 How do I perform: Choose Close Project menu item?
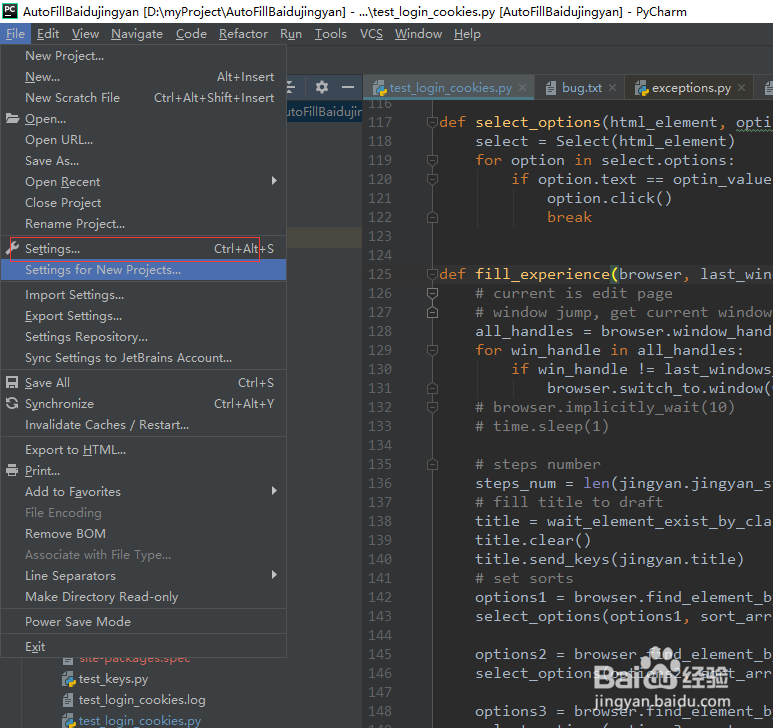143,203
